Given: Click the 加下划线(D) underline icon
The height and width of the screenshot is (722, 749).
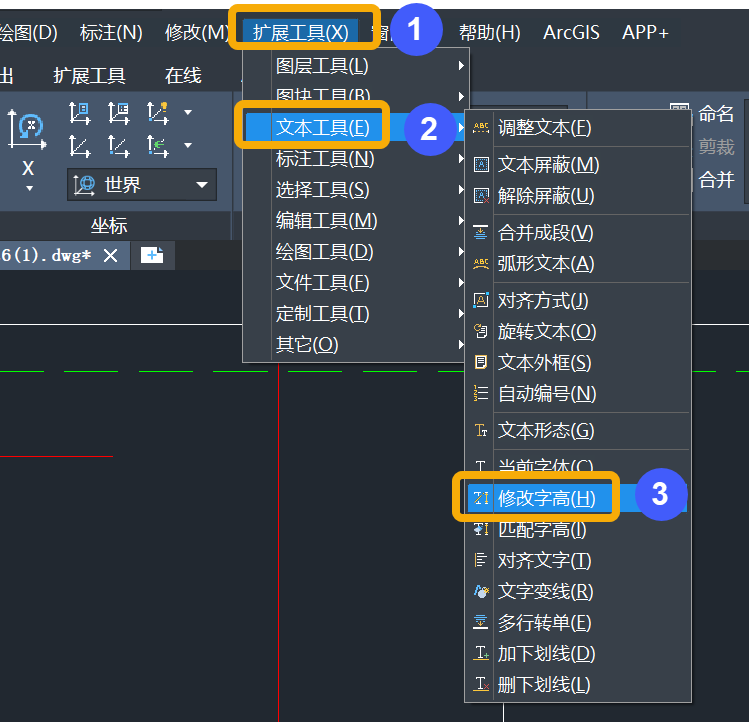Looking at the screenshot, I should click(481, 653).
